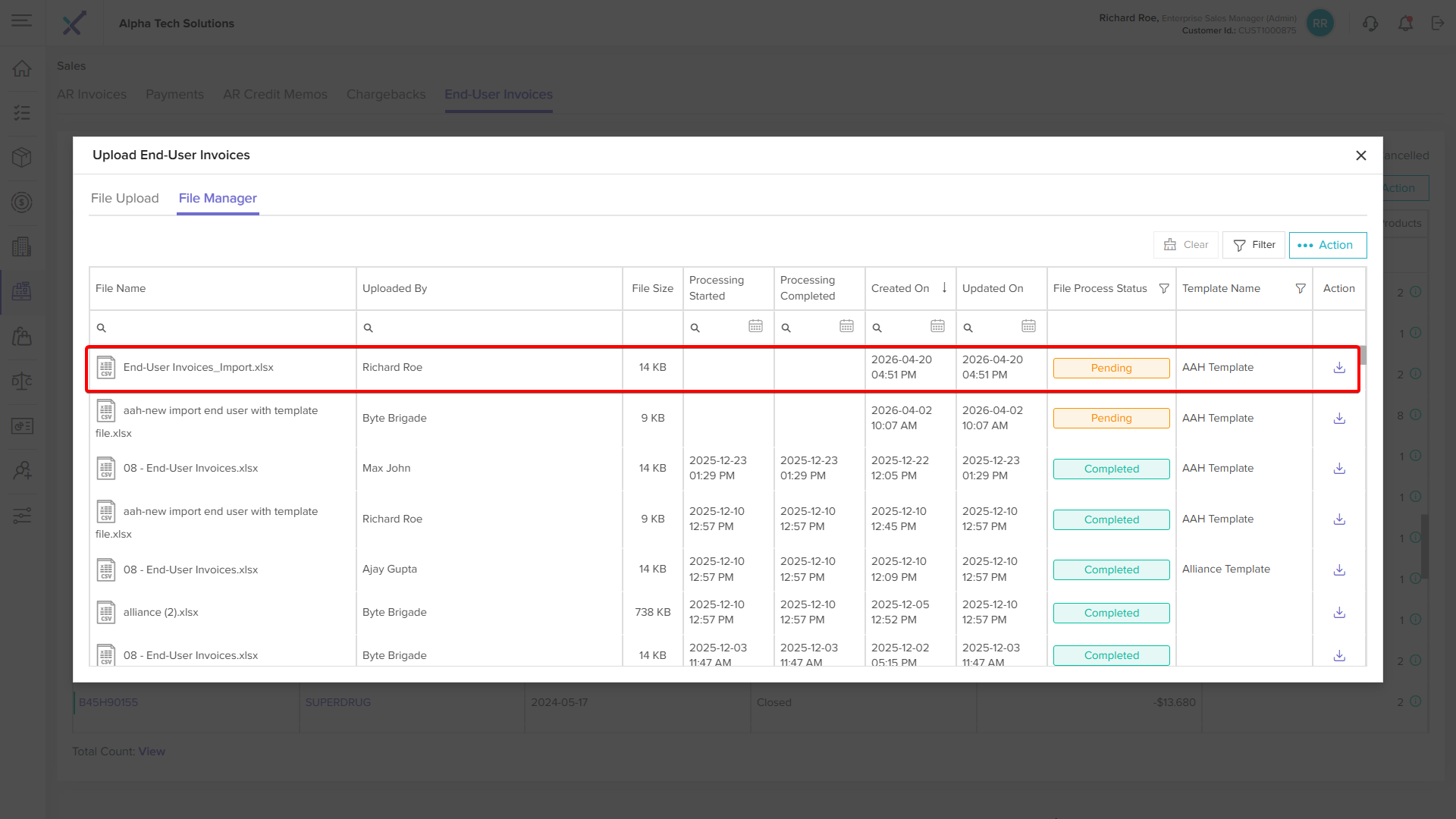Open the support headset icon
This screenshot has width=1456, height=819.
tap(1370, 24)
